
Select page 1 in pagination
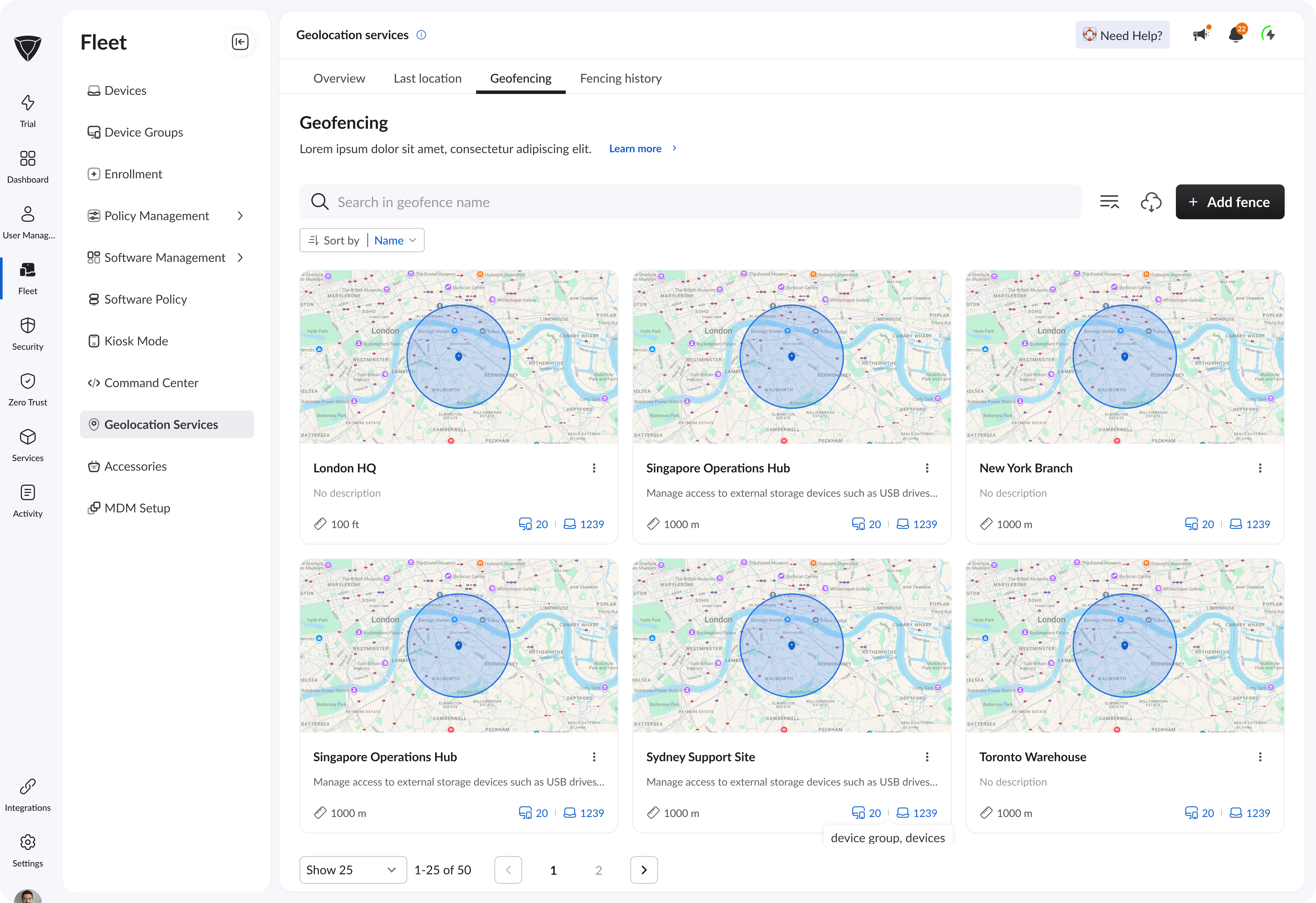[553, 870]
